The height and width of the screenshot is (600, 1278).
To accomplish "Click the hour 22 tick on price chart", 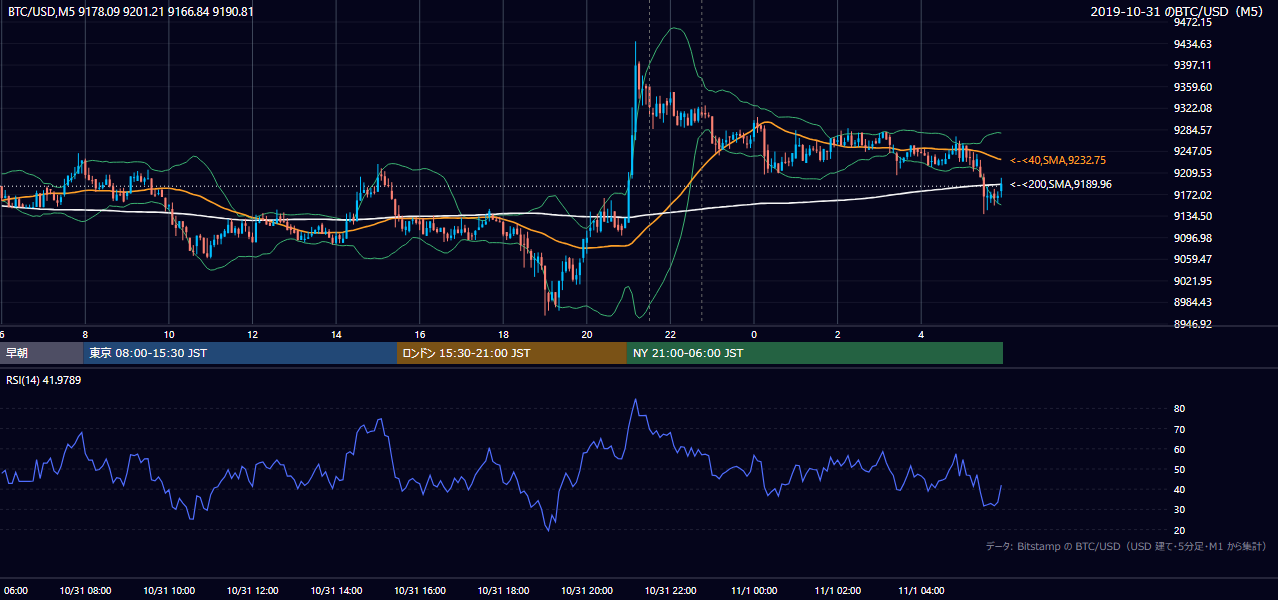I will (x=670, y=334).
